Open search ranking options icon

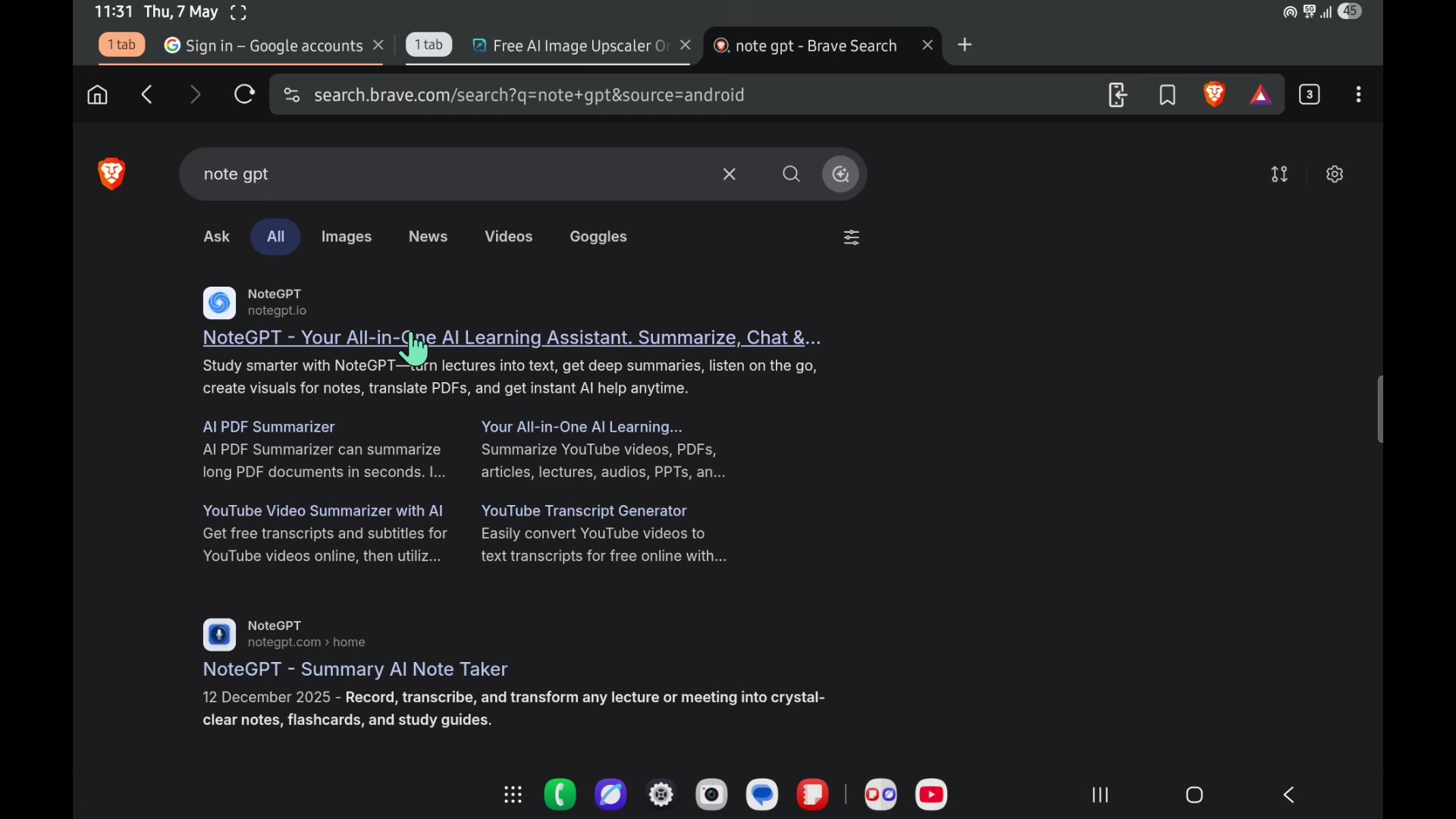point(1280,175)
